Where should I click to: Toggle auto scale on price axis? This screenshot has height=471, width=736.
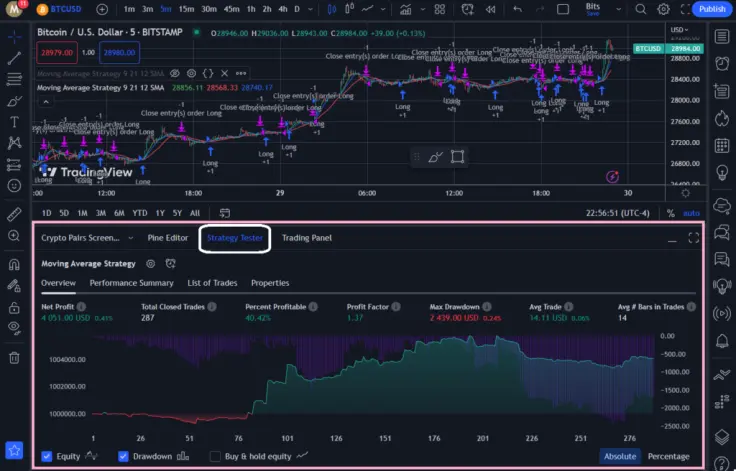tap(691, 213)
